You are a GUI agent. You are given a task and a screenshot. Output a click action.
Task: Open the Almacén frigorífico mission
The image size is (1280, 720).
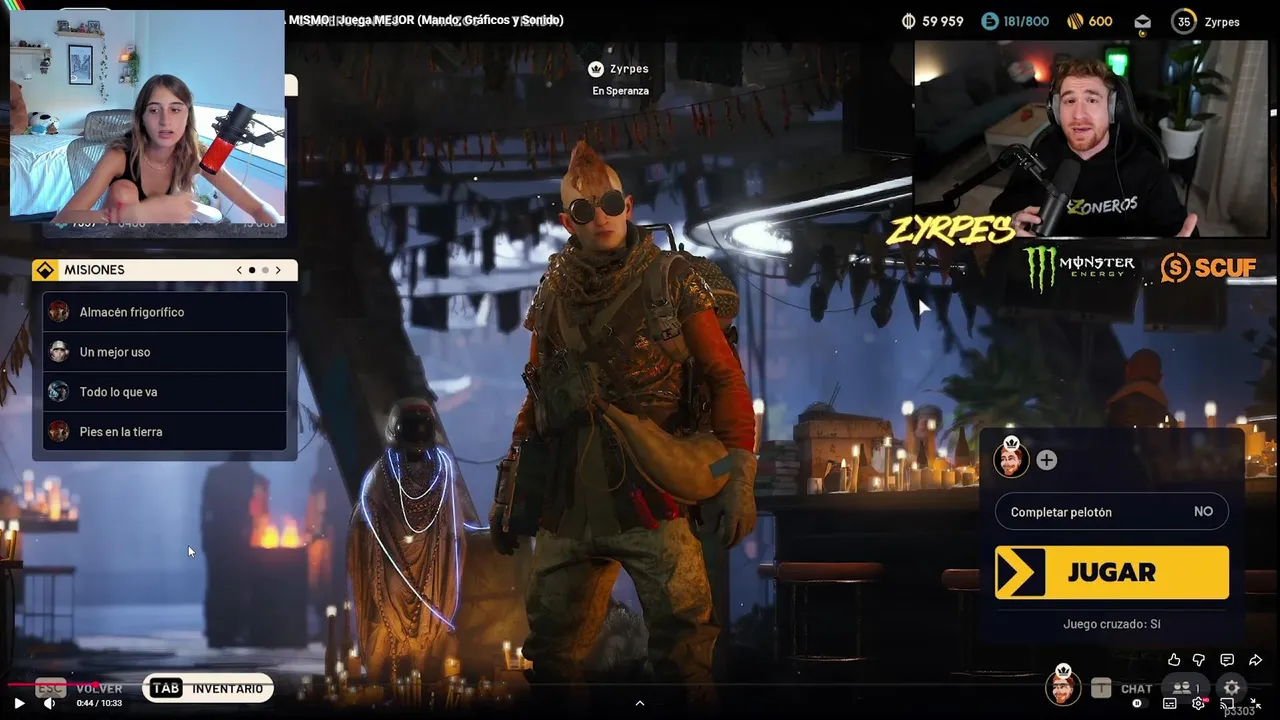point(165,312)
